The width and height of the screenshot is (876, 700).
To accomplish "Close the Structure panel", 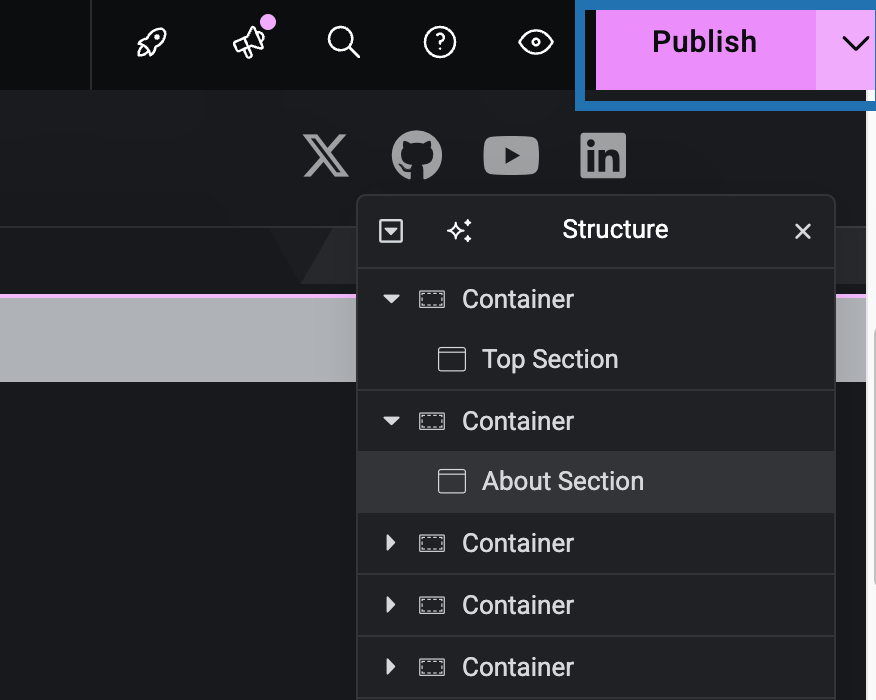I will (x=803, y=231).
